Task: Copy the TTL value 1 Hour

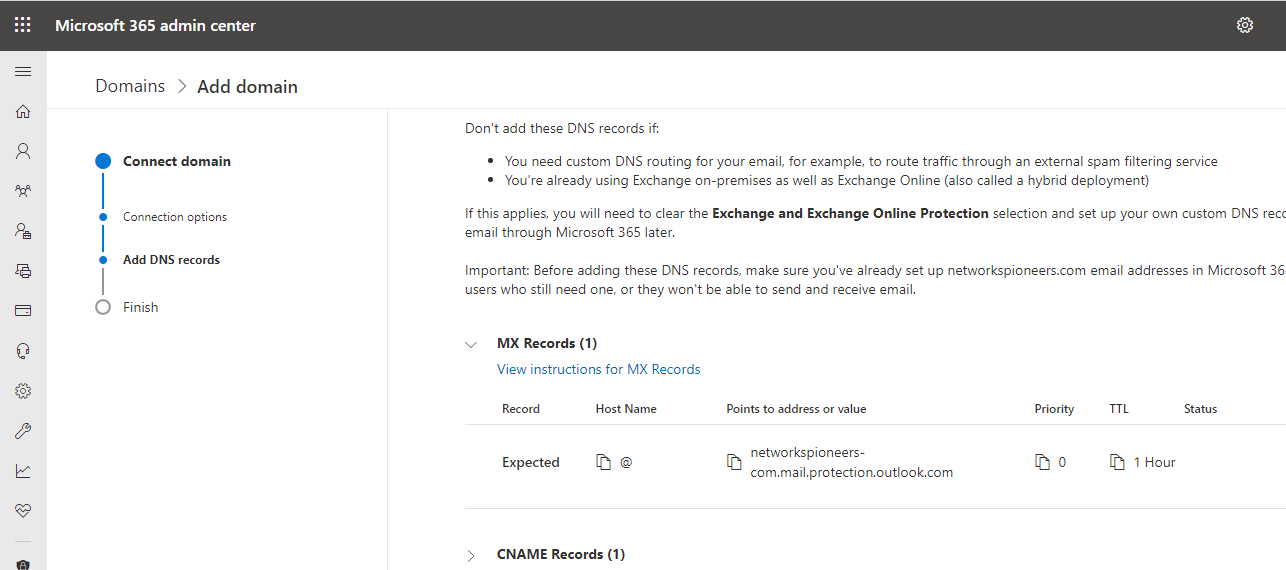Action: (x=1117, y=462)
